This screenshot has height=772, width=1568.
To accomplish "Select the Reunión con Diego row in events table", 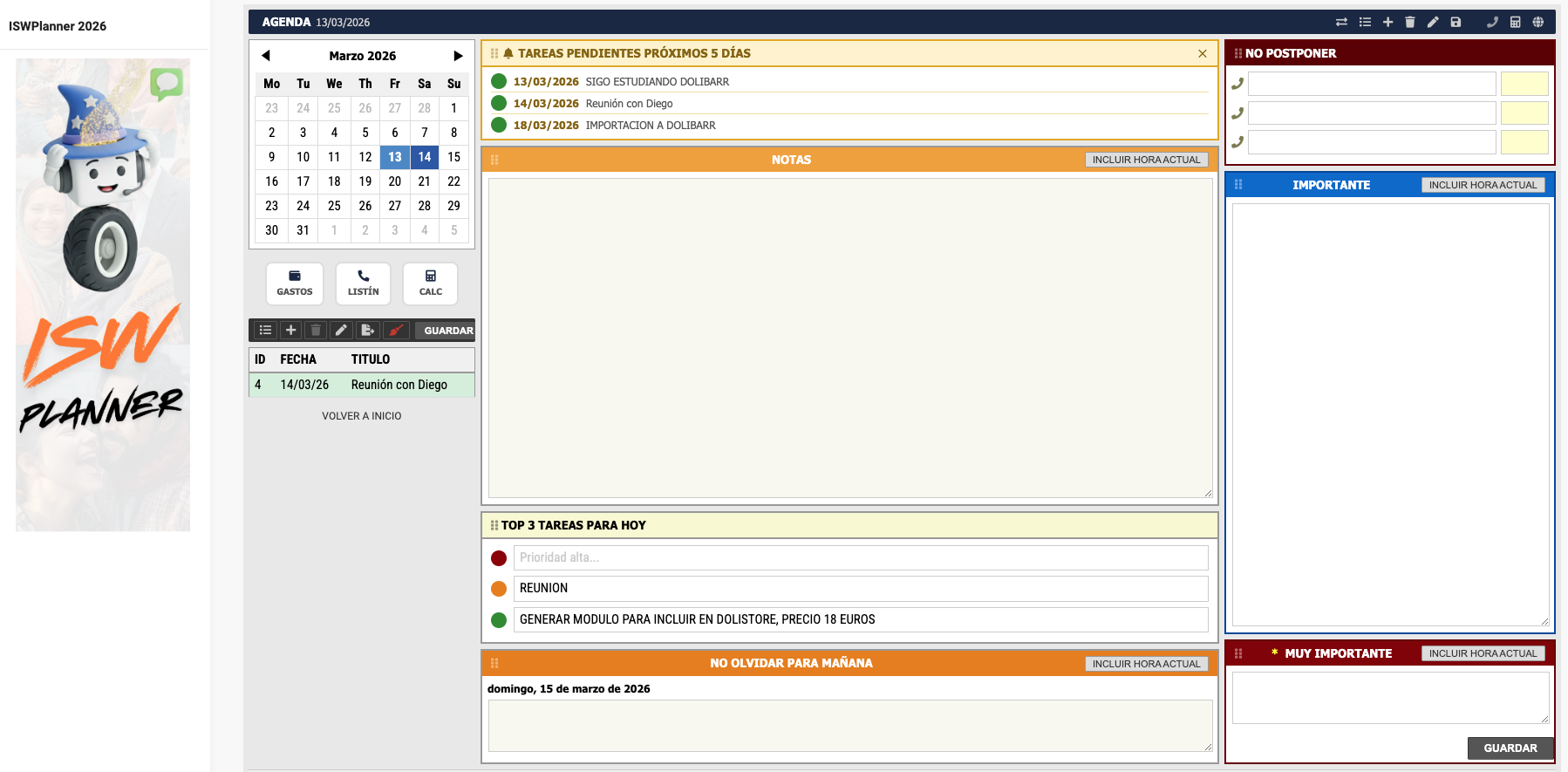I will point(362,385).
